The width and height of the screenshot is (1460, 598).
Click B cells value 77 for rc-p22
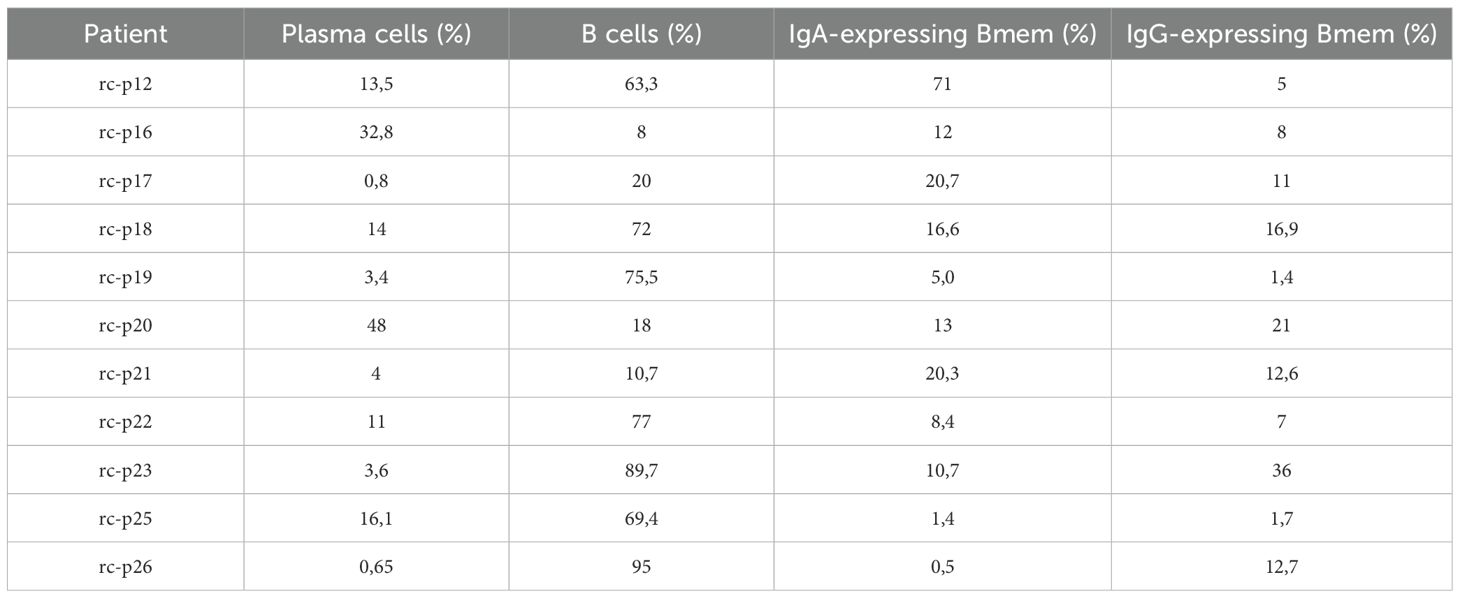pos(641,422)
